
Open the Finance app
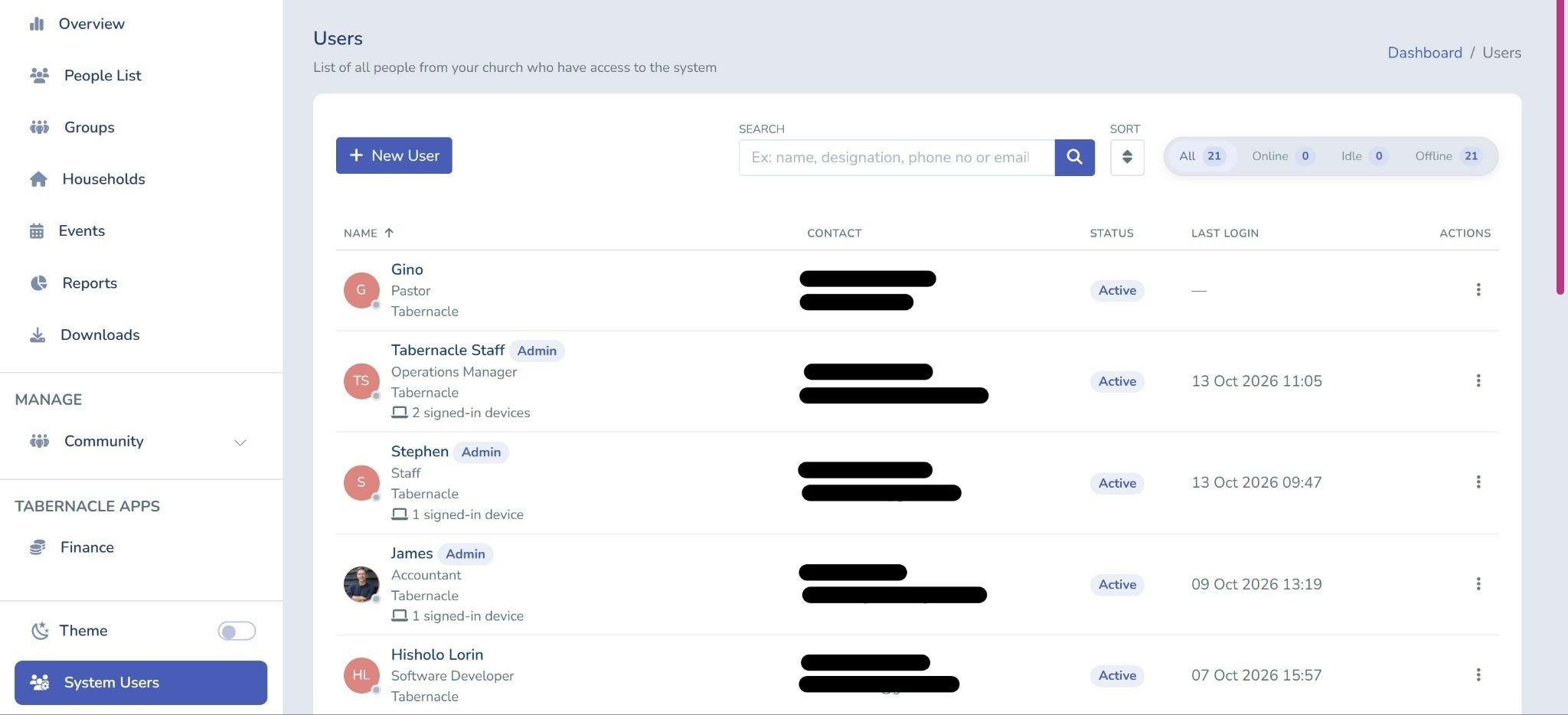[87, 547]
